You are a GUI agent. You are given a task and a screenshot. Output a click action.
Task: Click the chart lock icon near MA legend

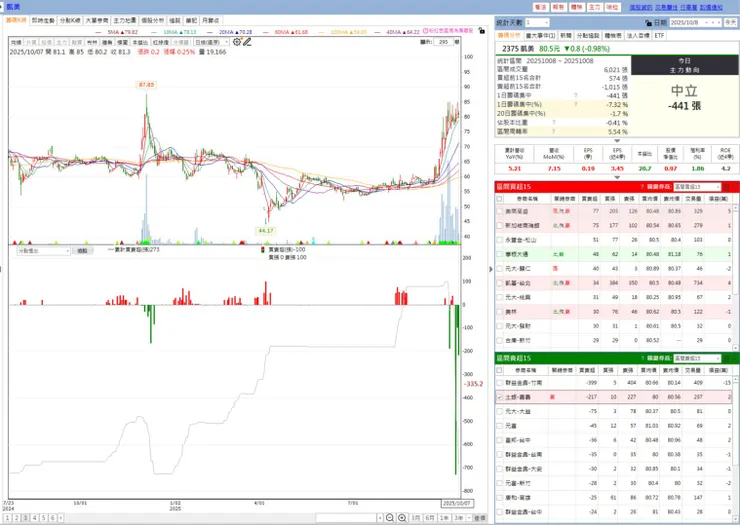481,30
